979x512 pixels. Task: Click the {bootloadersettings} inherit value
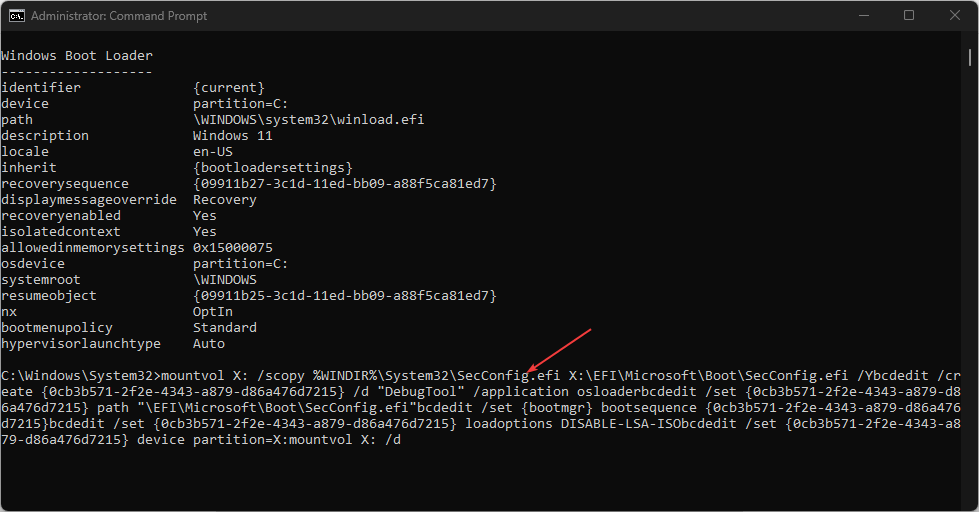[273, 167]
